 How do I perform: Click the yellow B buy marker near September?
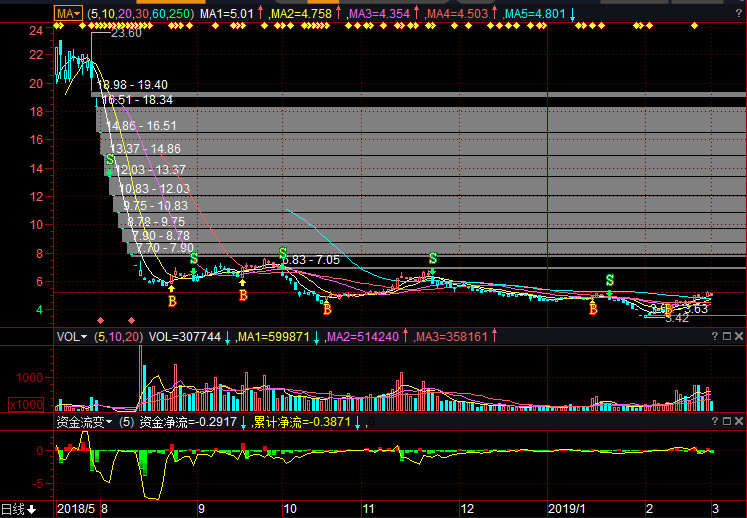click(171, 299)
